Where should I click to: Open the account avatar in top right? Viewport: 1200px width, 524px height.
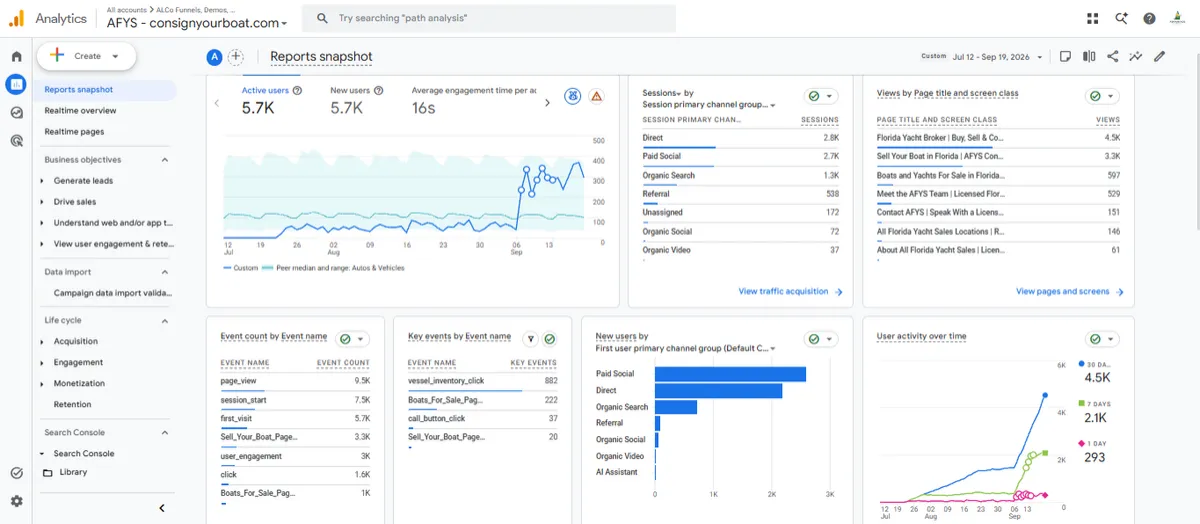coord(1178,18)
